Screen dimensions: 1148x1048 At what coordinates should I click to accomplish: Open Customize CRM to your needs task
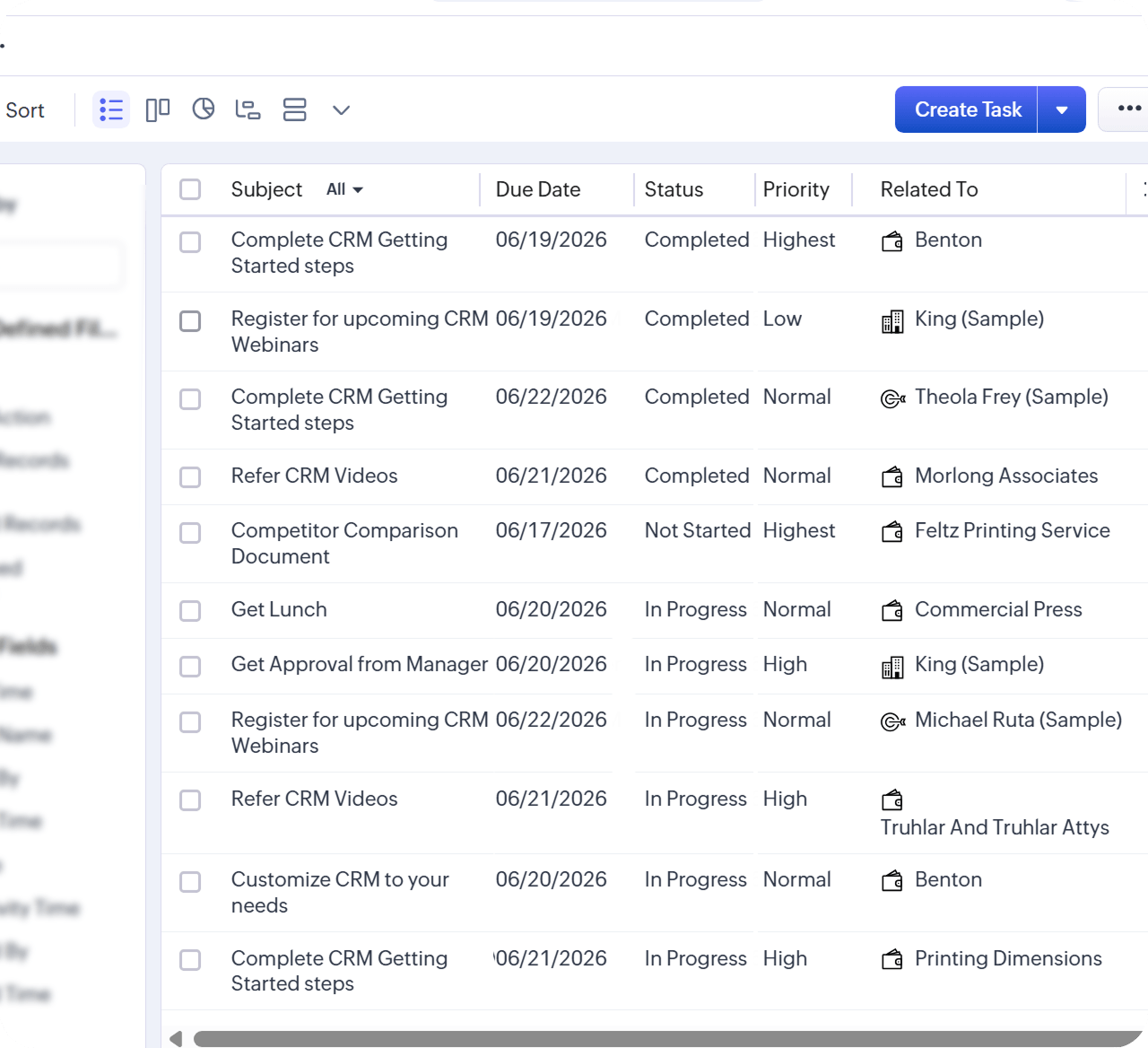[x=340, y=892]
